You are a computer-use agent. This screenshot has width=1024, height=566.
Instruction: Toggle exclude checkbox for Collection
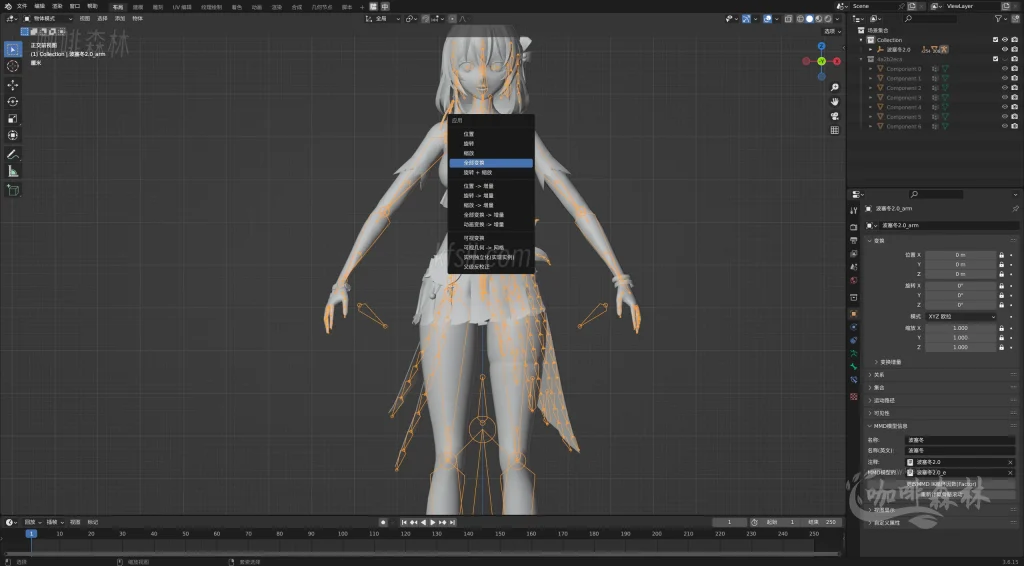point(995,40)
